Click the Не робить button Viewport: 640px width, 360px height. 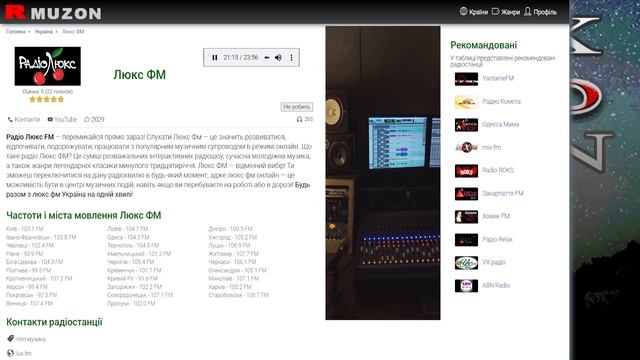(x=297, y=107)
